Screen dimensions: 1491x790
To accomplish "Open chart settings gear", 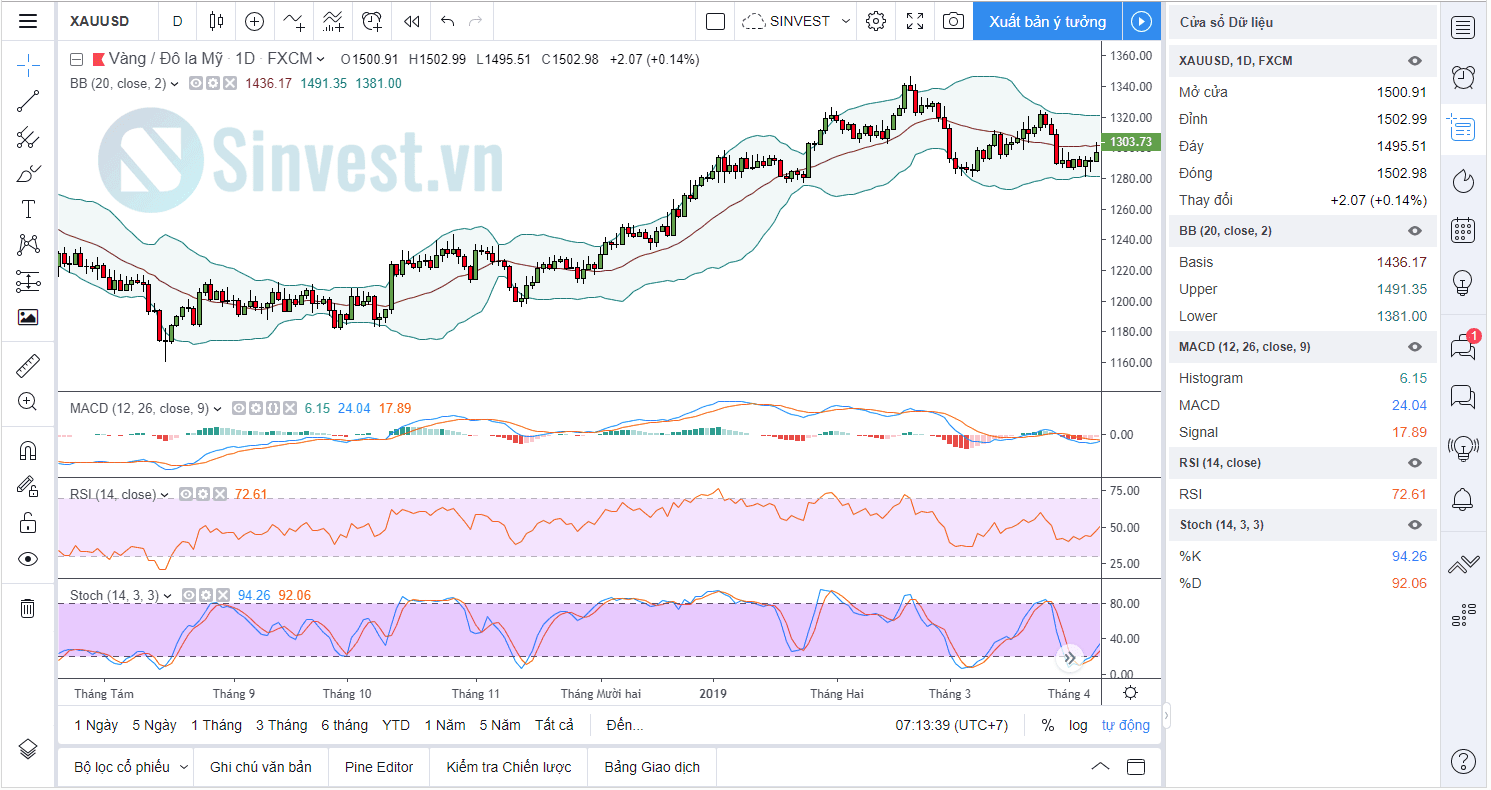I will pos(876,21).
